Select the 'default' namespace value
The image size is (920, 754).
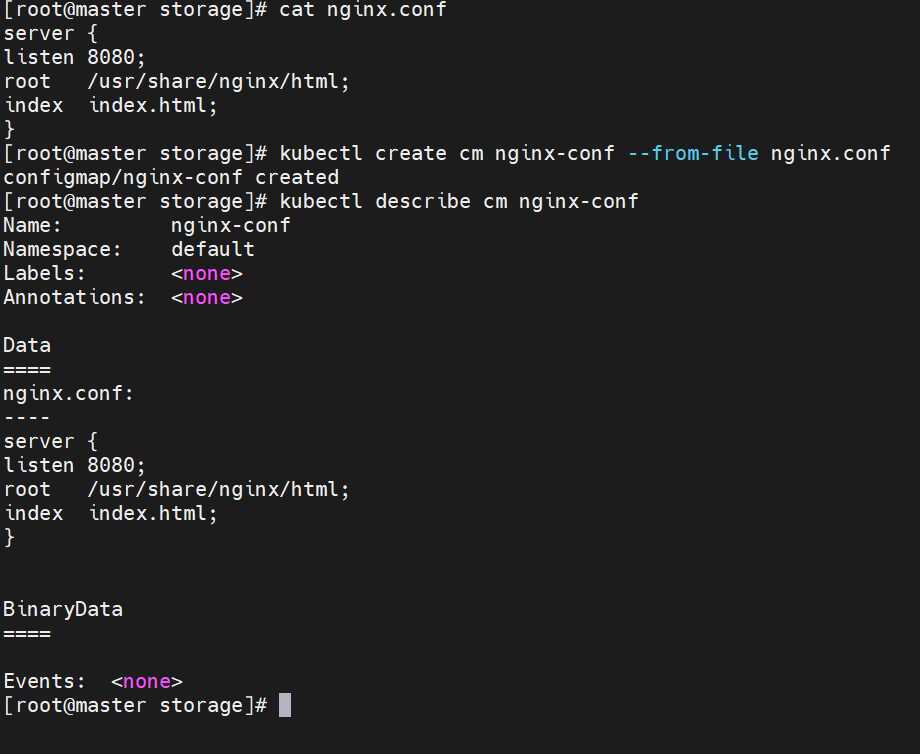coord(212,249)
